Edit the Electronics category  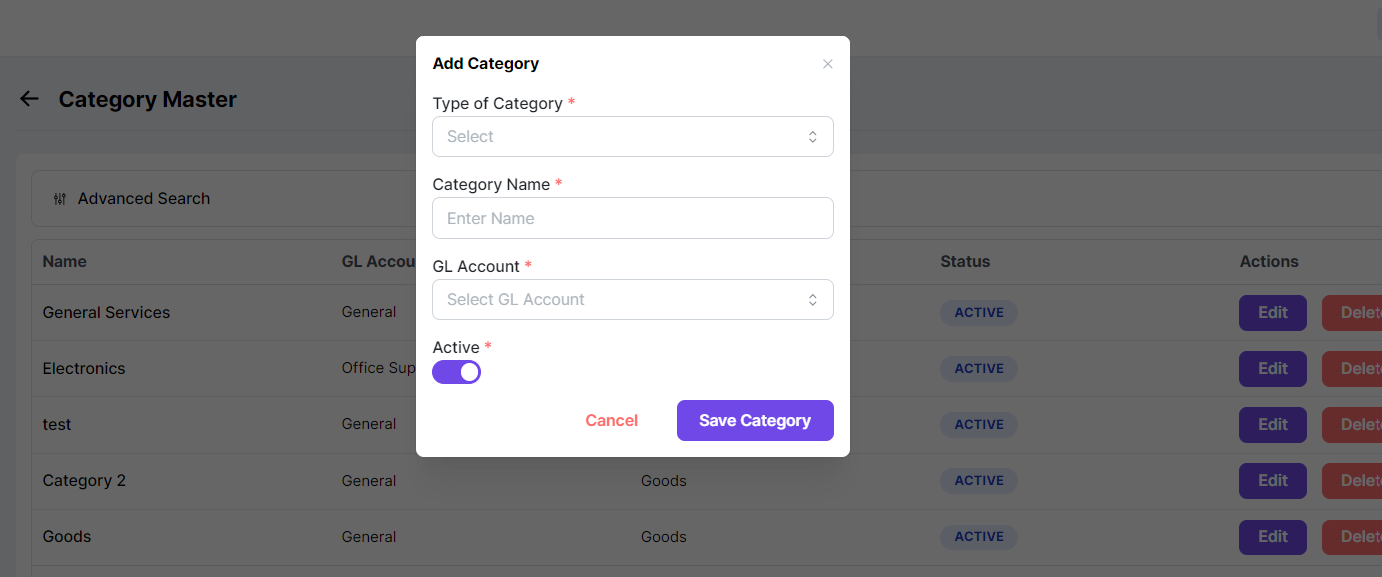pyautogui.click(x=1272, y=369)
